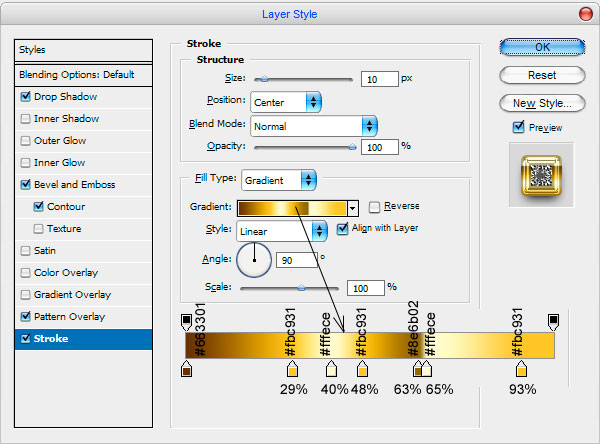The width and height of the screenshot is (600, 444).
Task: Click the Reset button
Action: (542, 75)
